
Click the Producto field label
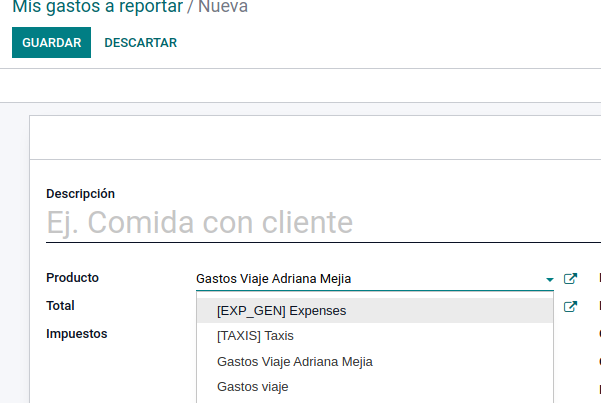pyautogui.click(x=72, y=278)
